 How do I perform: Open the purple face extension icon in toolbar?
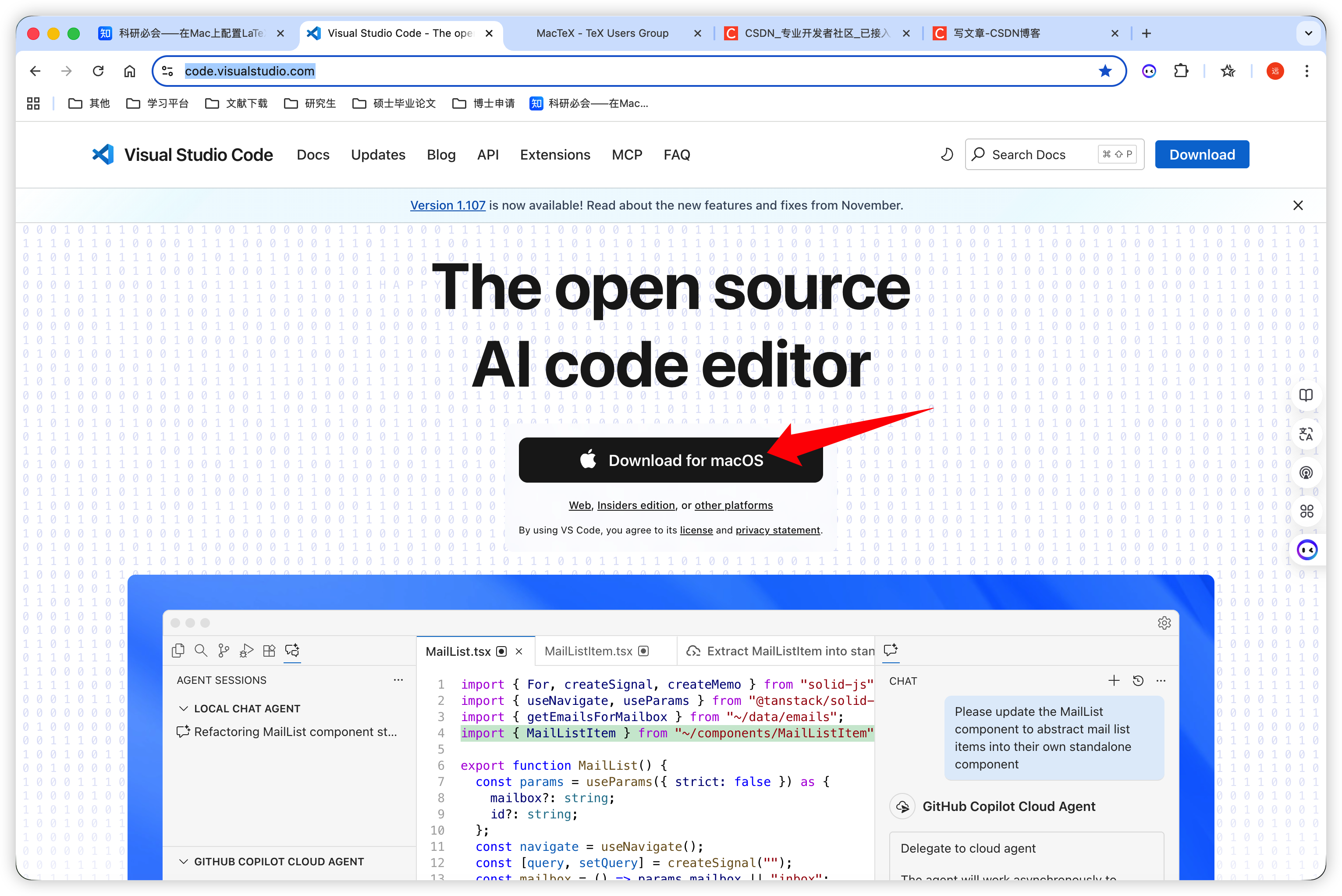tap(1149, 71)
